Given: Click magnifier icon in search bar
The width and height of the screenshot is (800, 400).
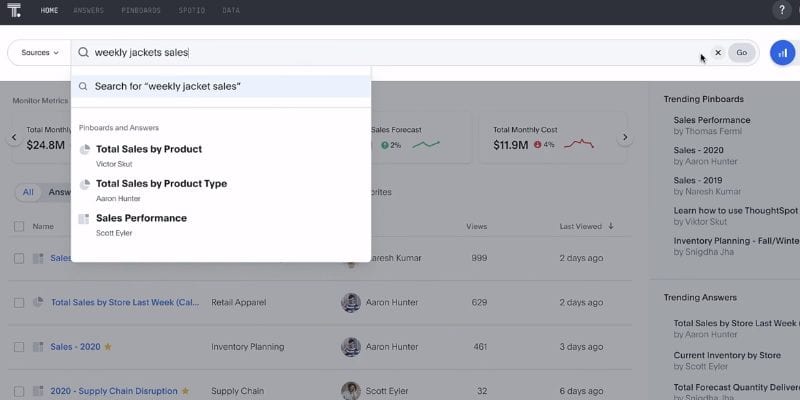Looking at the screenshot, I should pos(84,53).
